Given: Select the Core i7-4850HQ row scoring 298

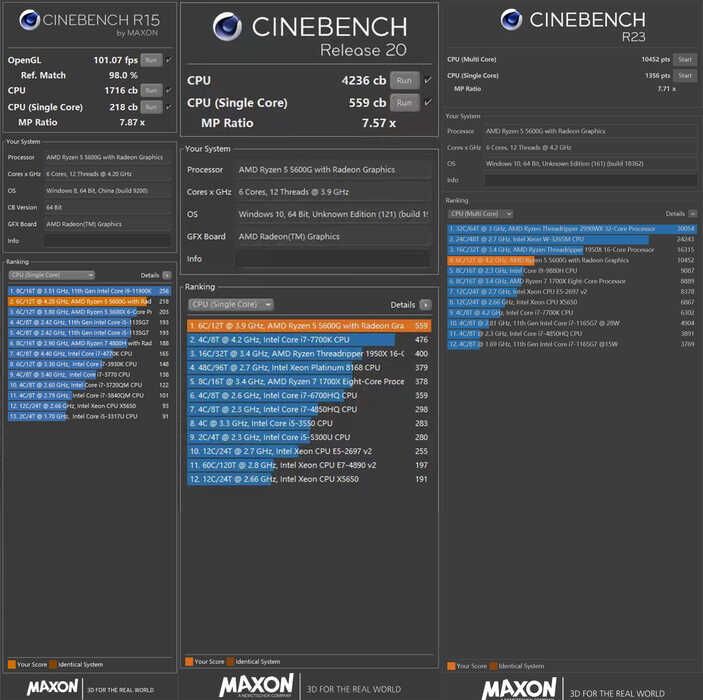Looking at the screenshot, I should tap(309, 409).
